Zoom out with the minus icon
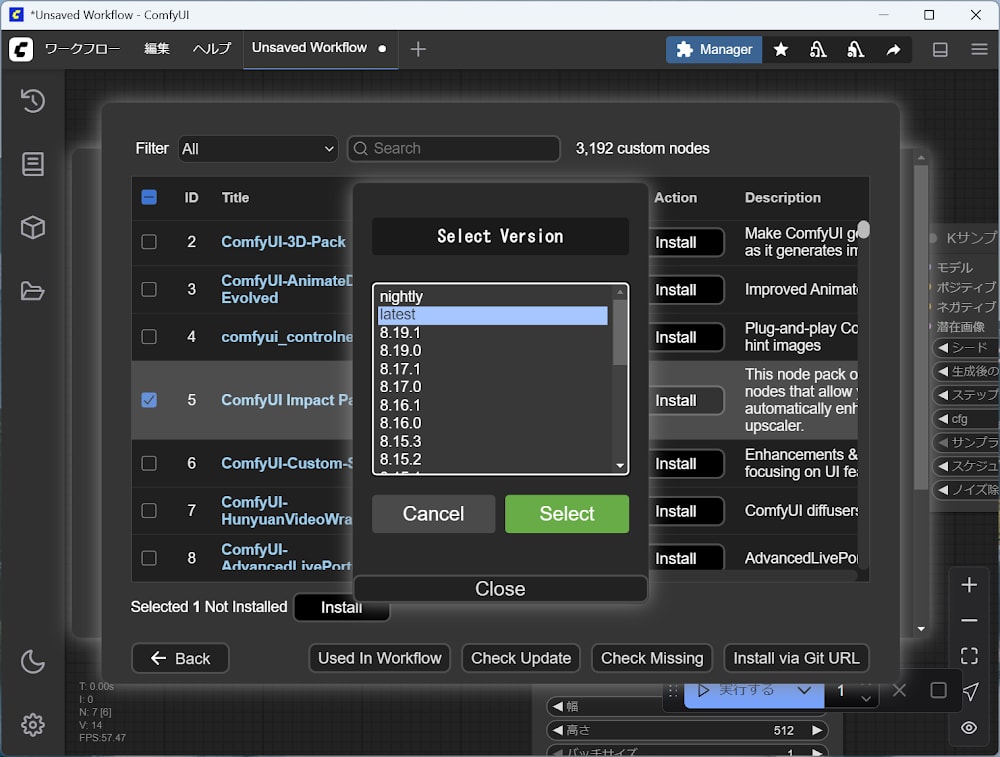 [x=969, y=620]
